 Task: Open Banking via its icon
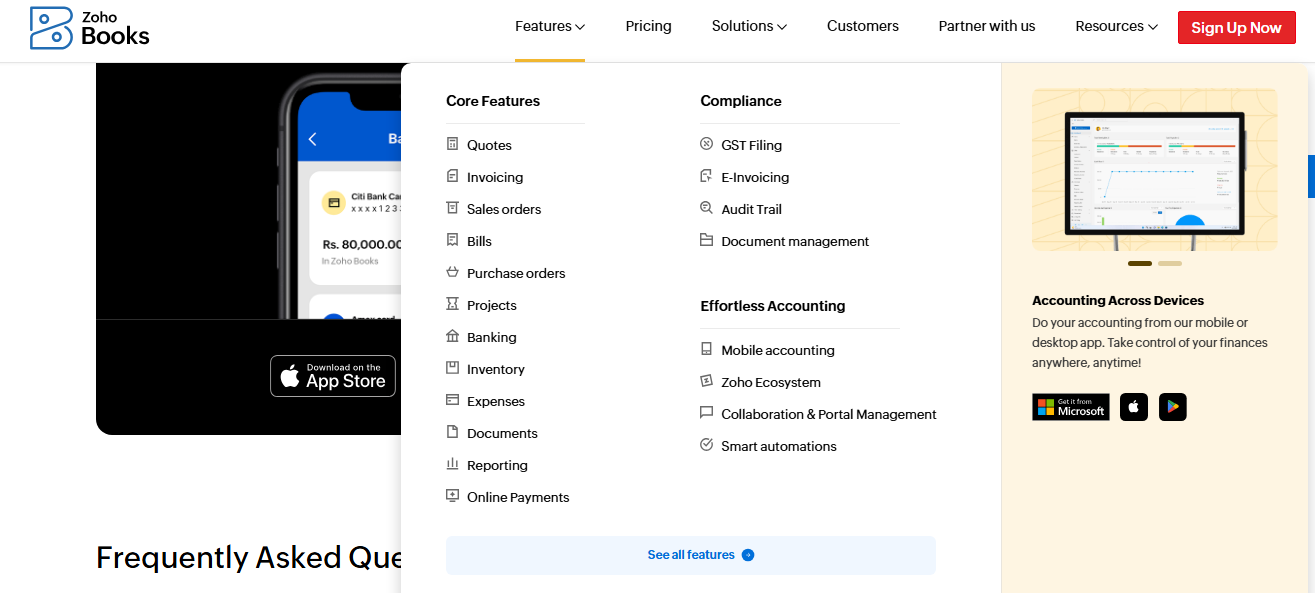452,336
